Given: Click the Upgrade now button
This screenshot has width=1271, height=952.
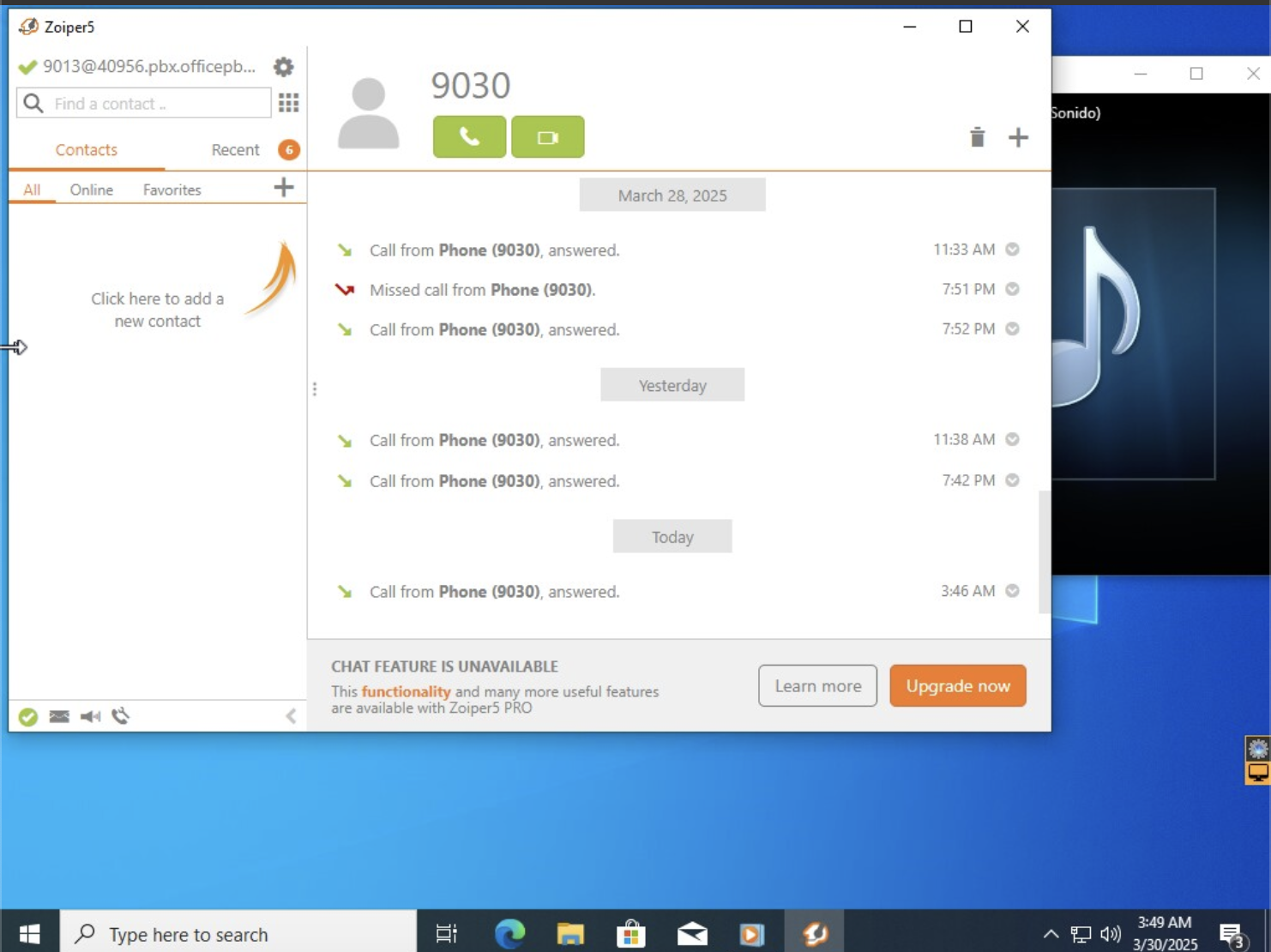Looking at the screenshot, I should tap(958, 686).
